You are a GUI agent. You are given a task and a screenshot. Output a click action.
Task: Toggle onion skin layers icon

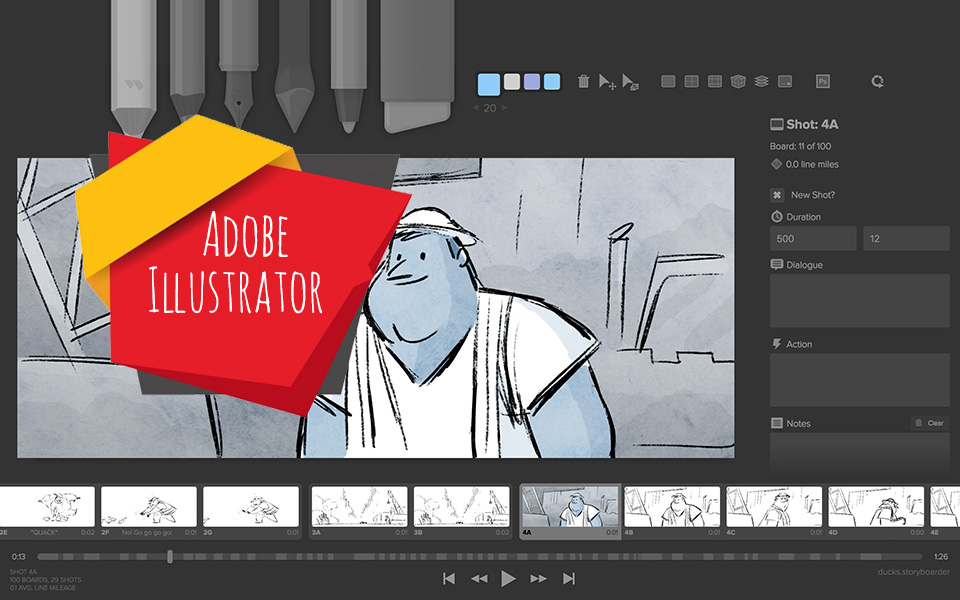click(762, 81)
